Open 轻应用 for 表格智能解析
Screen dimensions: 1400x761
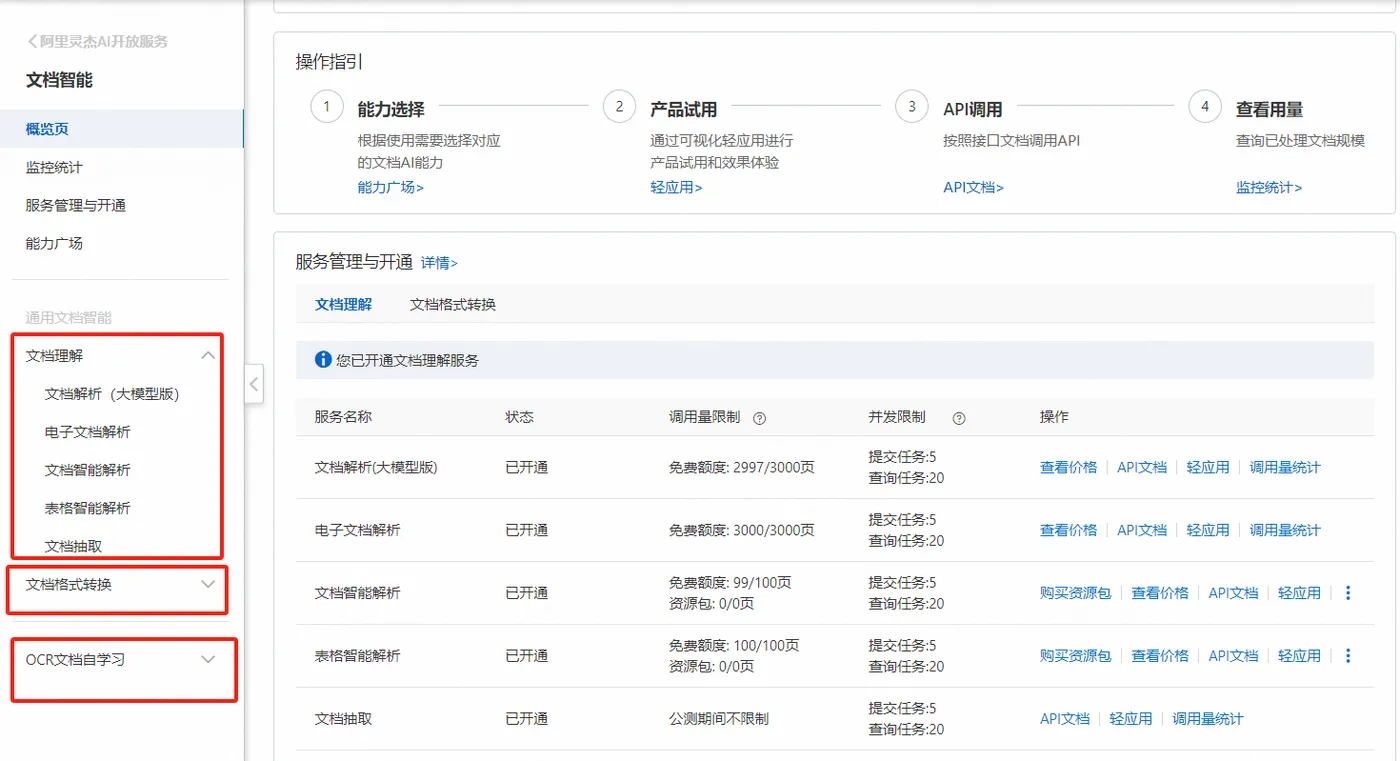pyautogui.click(x=1299, y=656)
